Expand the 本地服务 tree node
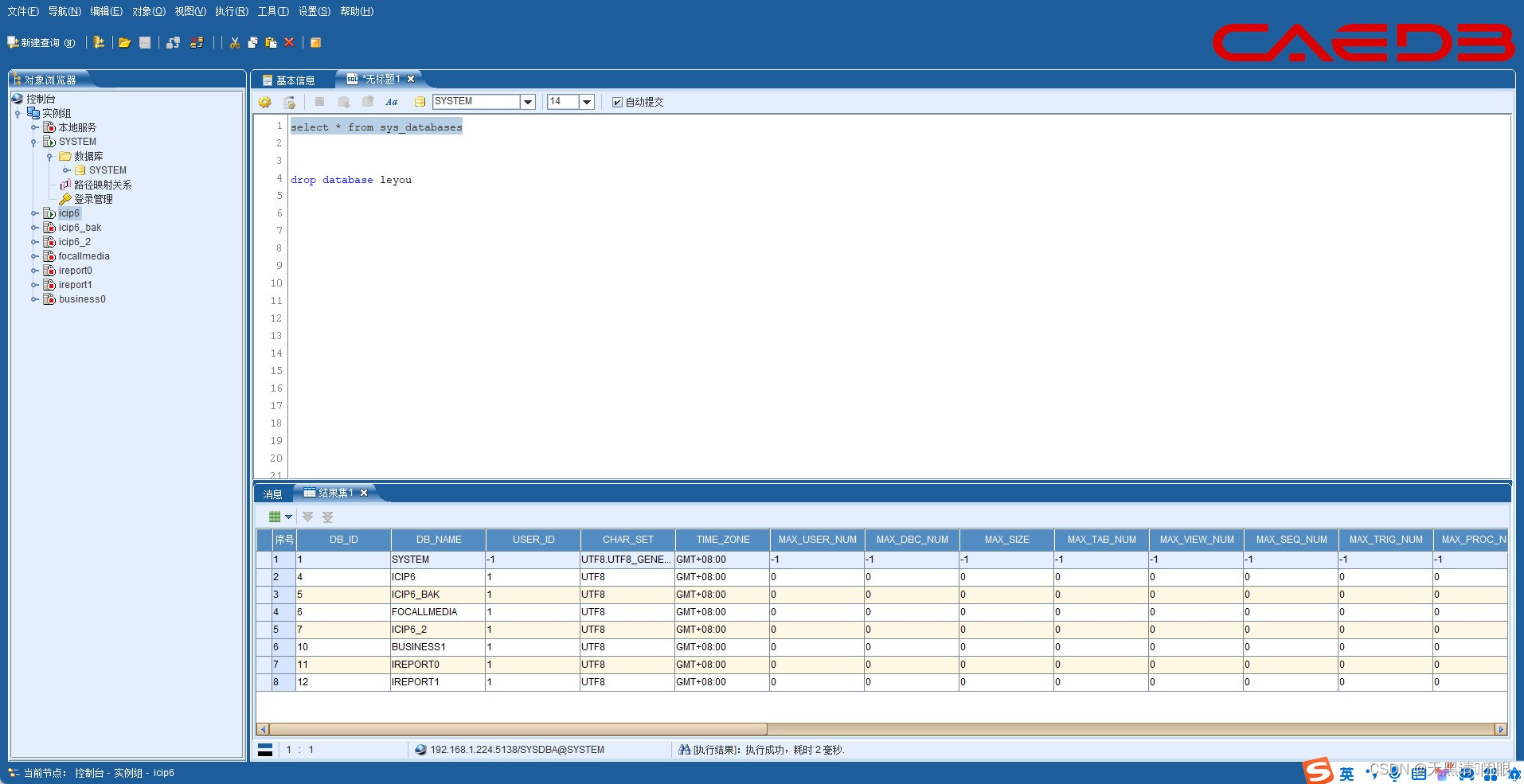1524x784 pixels. 34,127
